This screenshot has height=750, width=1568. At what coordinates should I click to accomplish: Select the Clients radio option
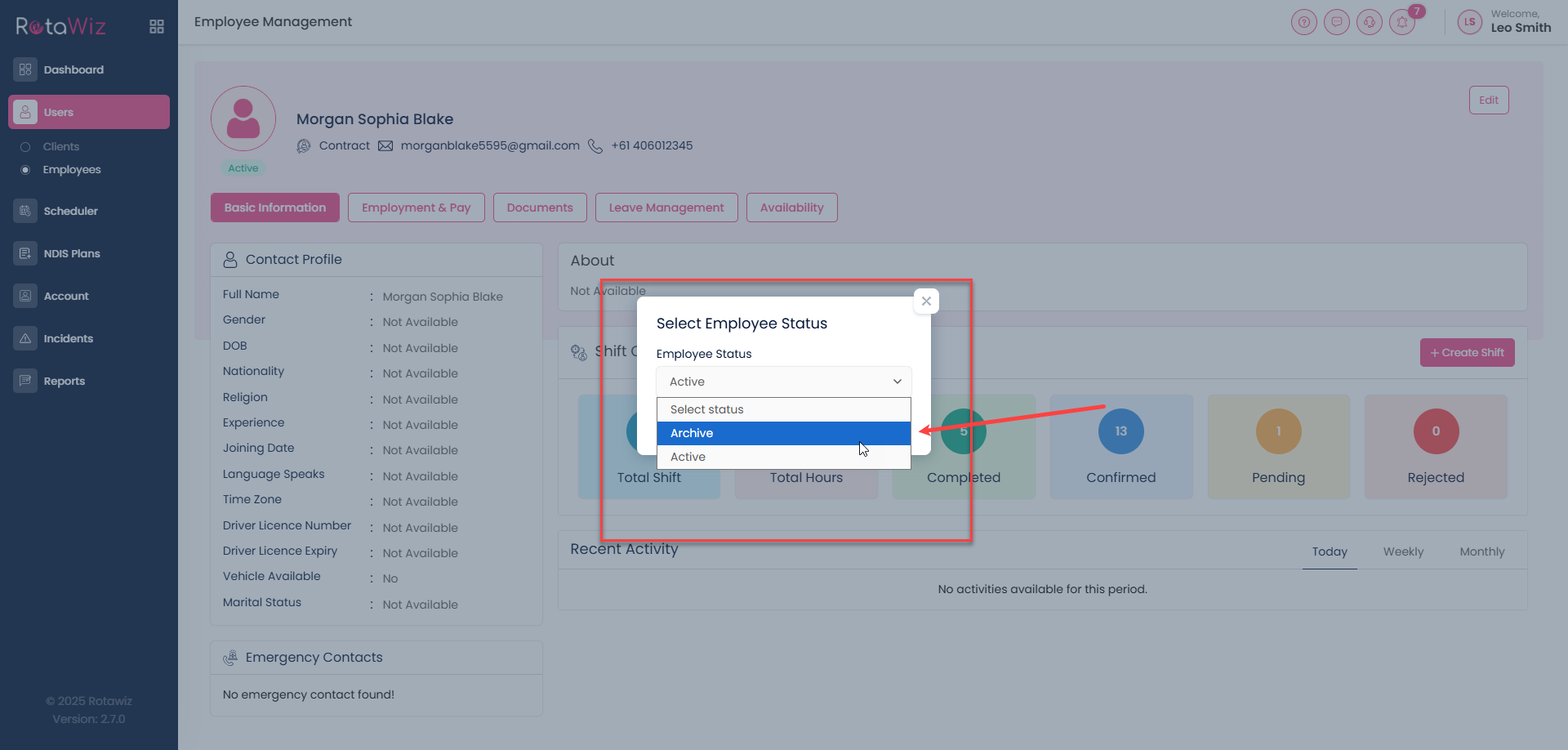tap(25, 147)
